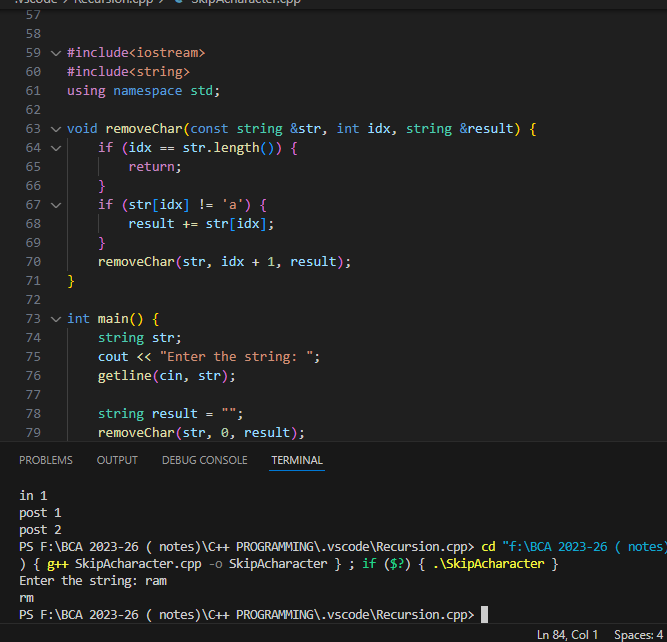This screenshot has width=667, height=642.
Task: Click 'string str;' declaration on line 74
Action: [x=140, y=338]
